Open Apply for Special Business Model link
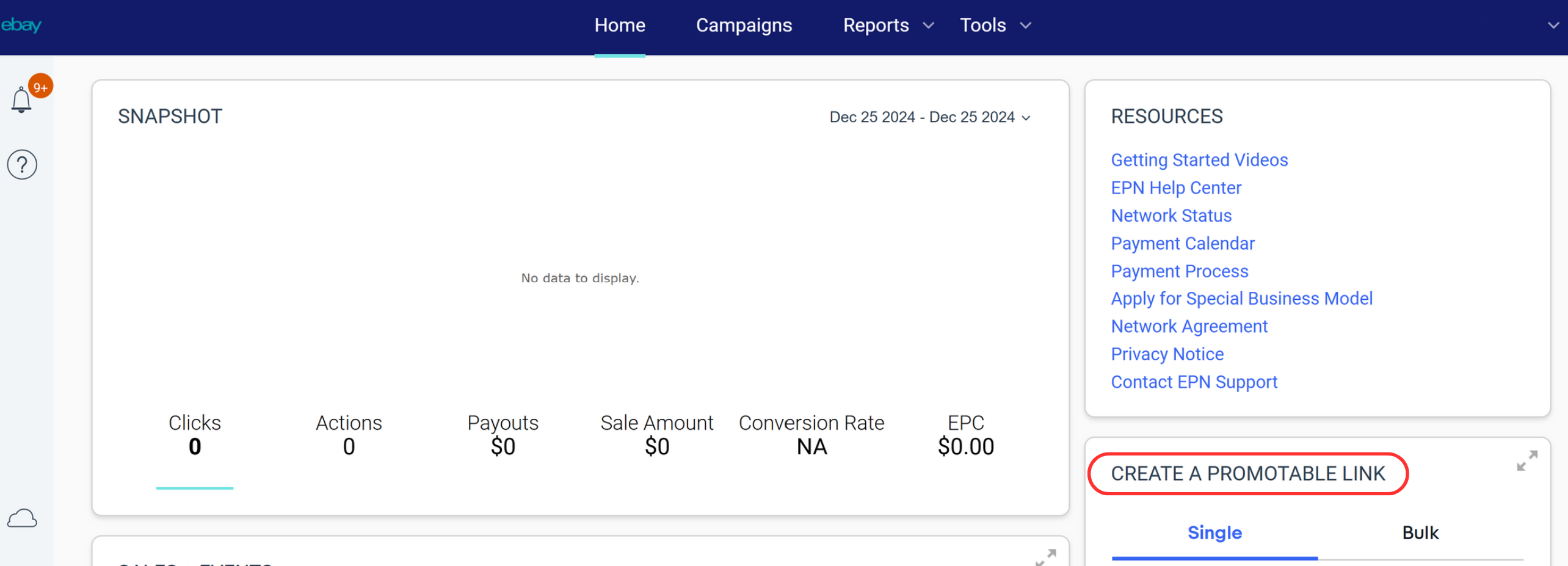This screenshot has width=1568, height=566. tap(1242, 299)
